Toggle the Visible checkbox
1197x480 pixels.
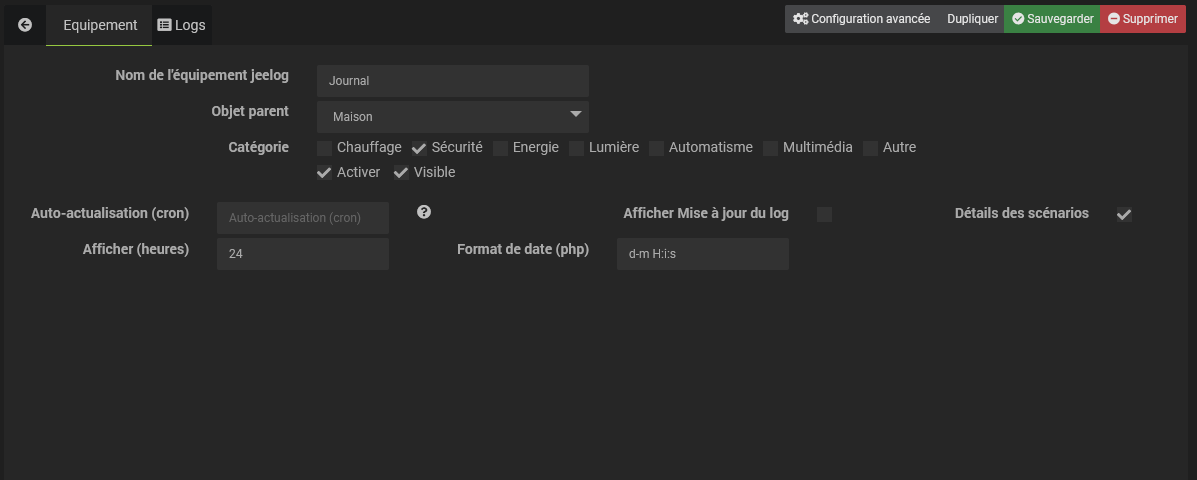tap(401, 173)
